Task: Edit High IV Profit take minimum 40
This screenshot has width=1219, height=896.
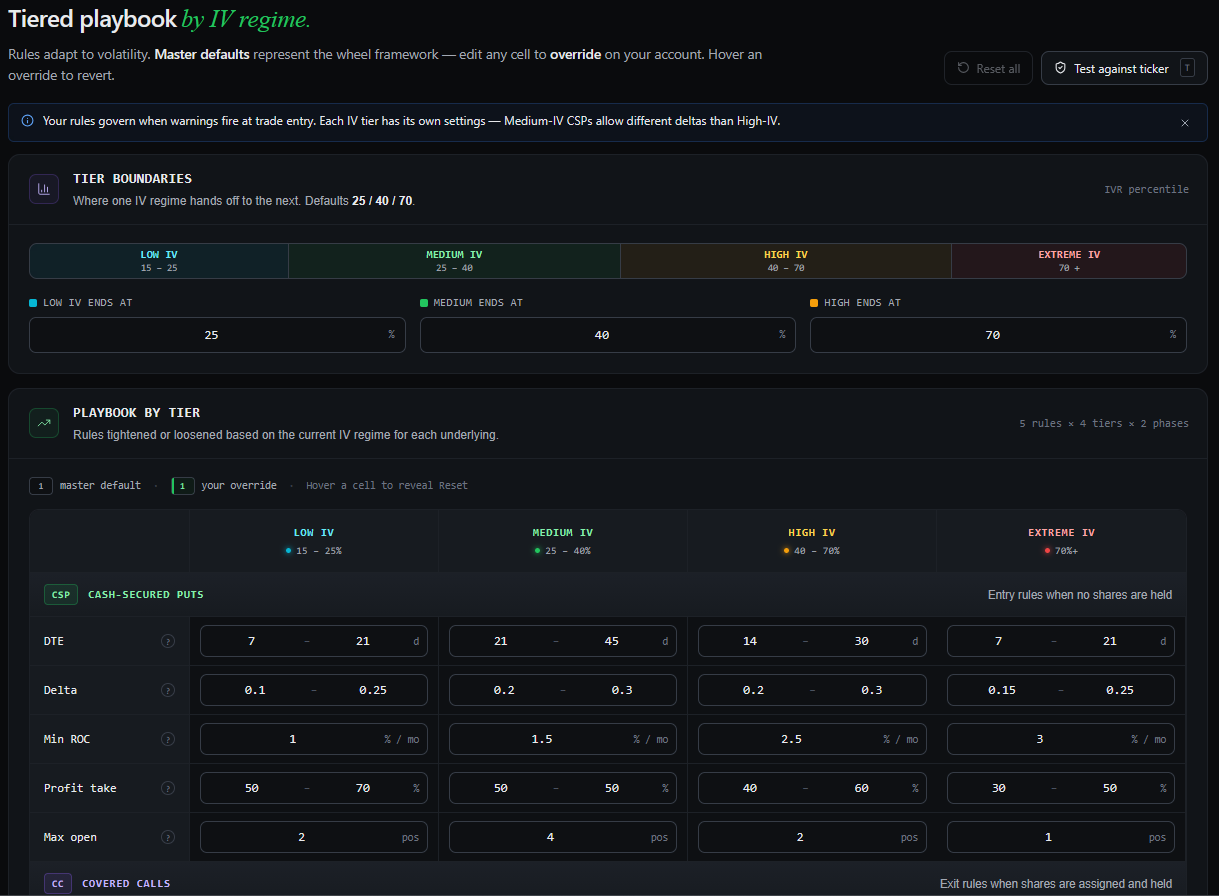Action: [x=750, y=788]
